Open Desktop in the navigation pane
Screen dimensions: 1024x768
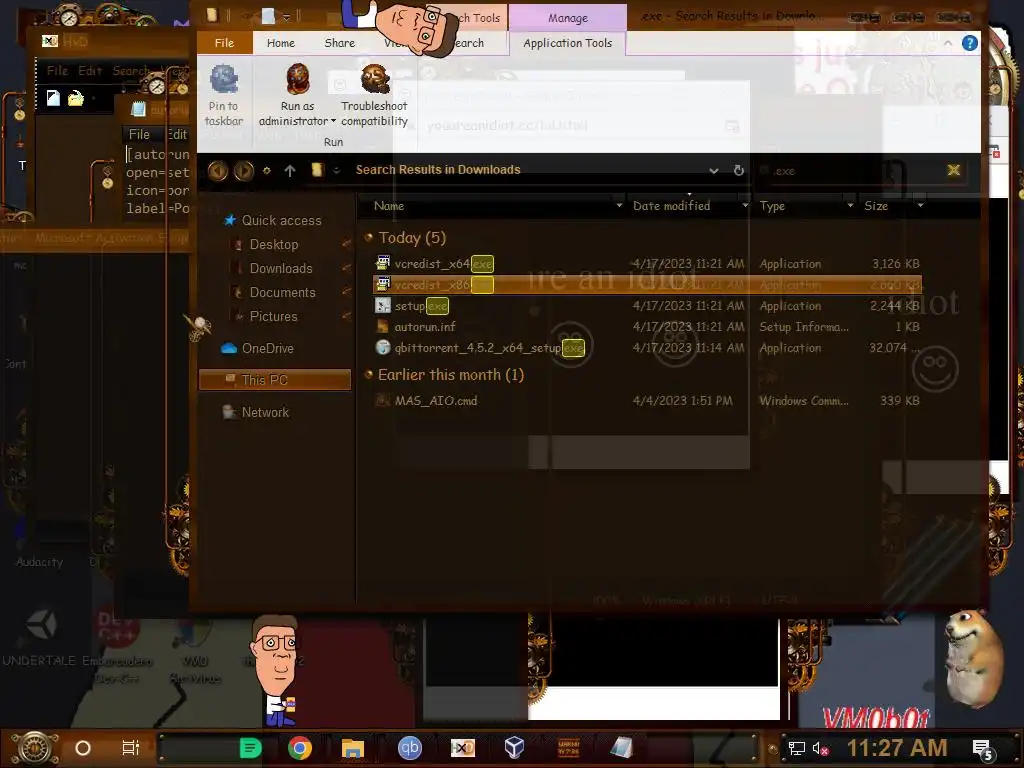point(274,245)
